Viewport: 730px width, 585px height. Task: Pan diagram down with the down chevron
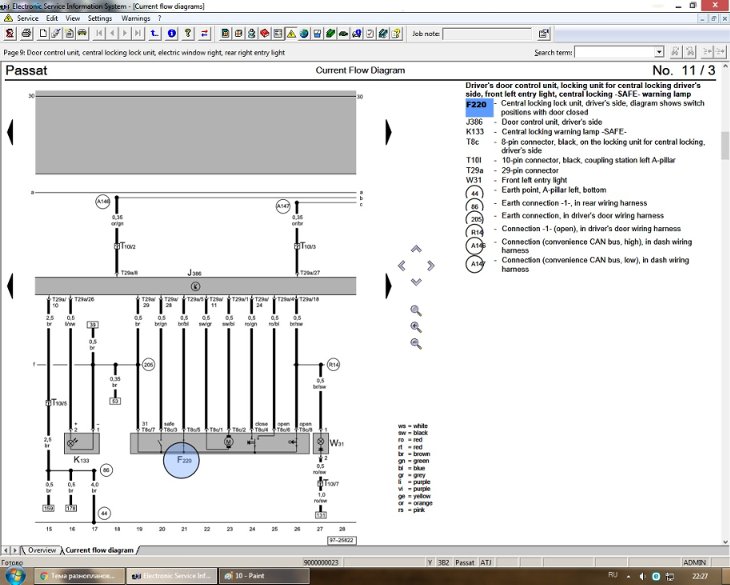pos(416,282)
